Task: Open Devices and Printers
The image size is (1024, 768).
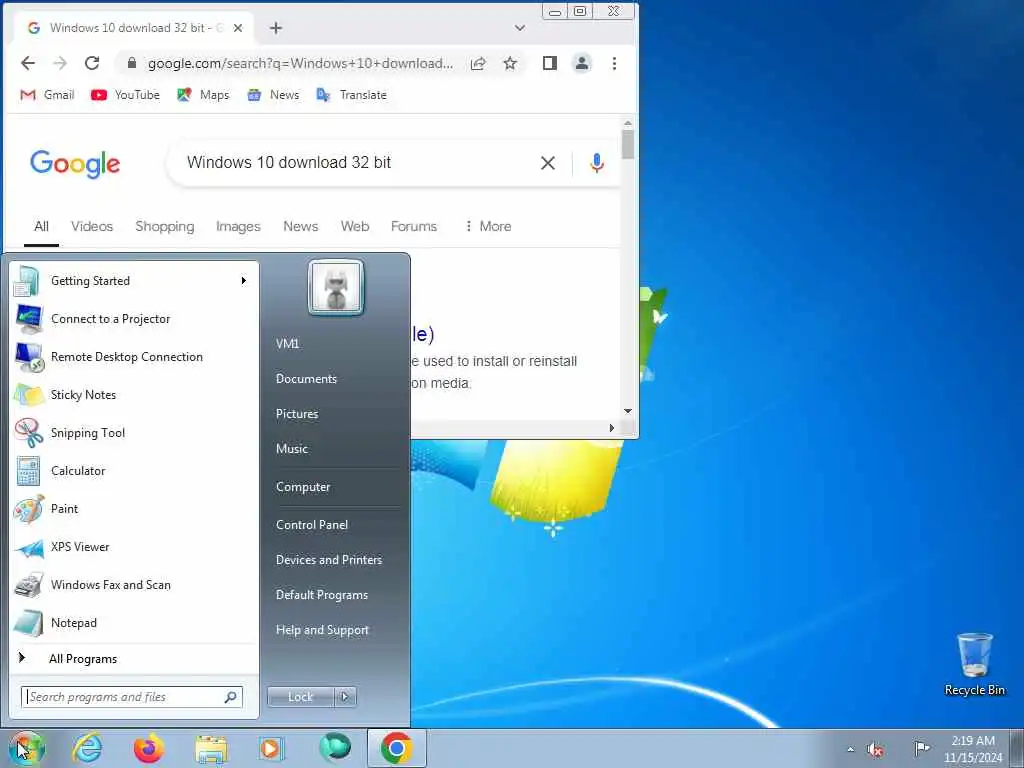Action: click(x=329, y=560)
